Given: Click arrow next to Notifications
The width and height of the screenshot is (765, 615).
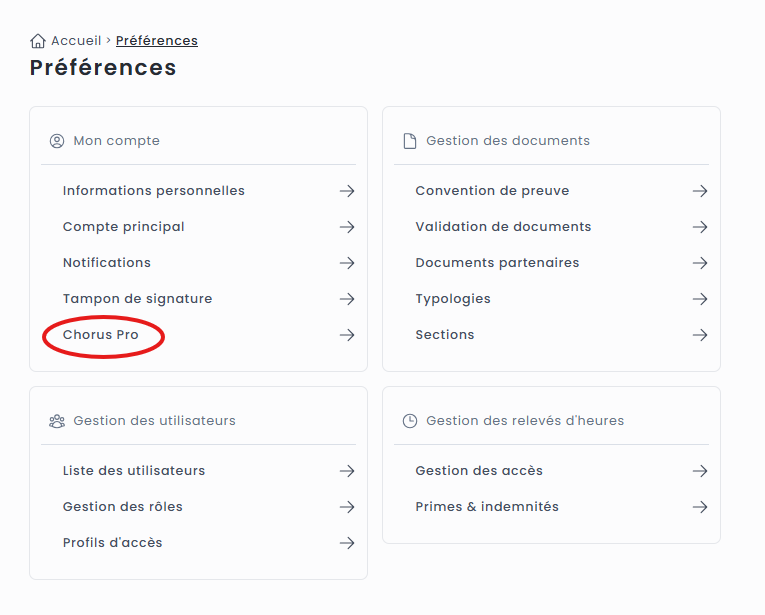Looking at the screenshot, I should (x=347, y=263).
